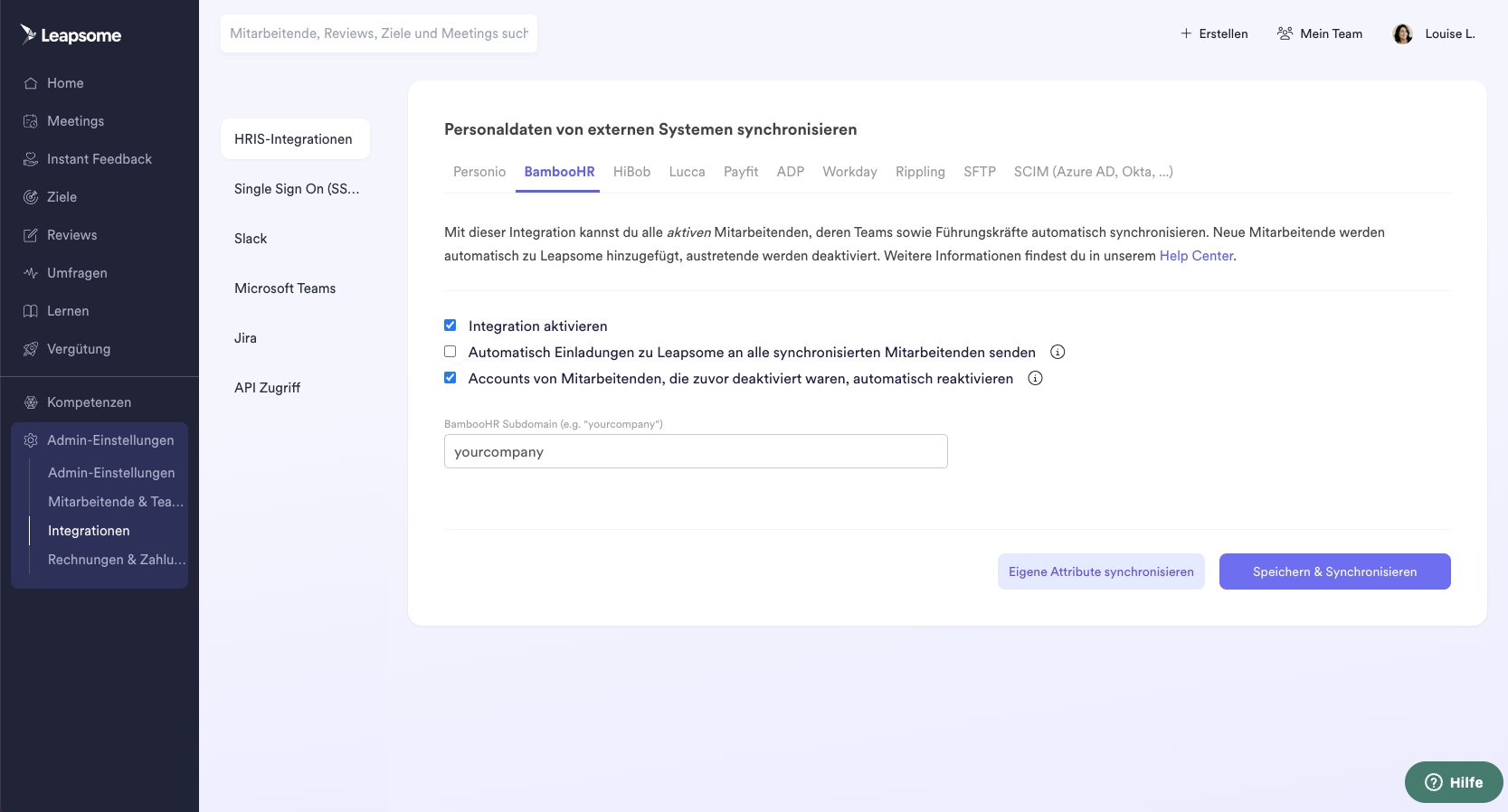Open the Lucca tab

click(x=688, y=172)
